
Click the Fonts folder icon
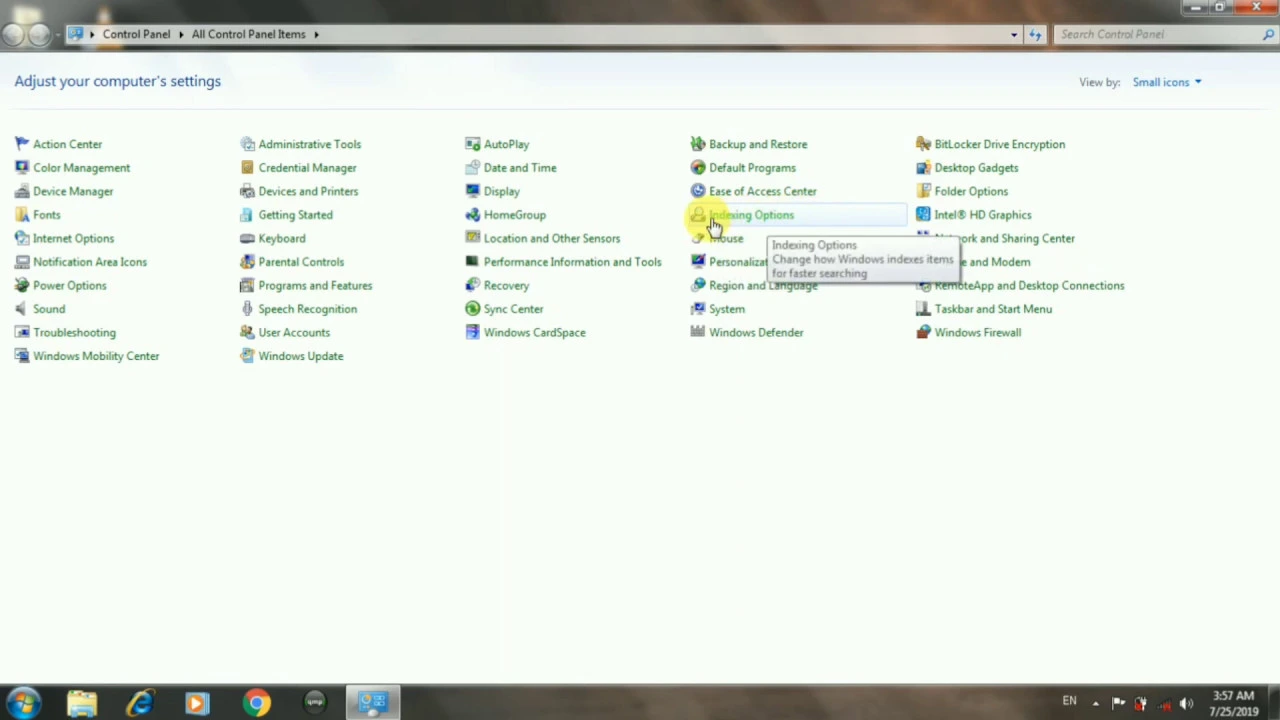pos(22,215)
